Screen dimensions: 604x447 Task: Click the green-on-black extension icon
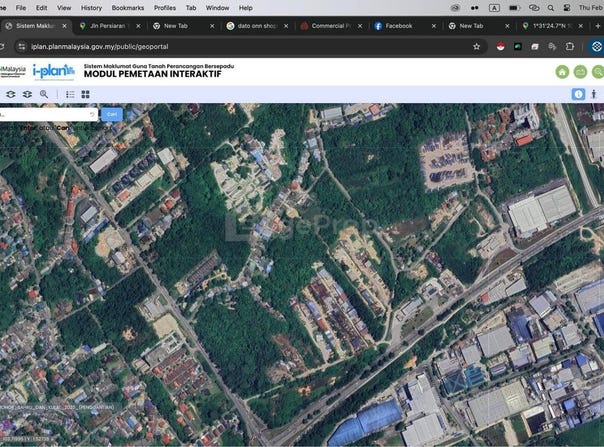coord(518,47)
